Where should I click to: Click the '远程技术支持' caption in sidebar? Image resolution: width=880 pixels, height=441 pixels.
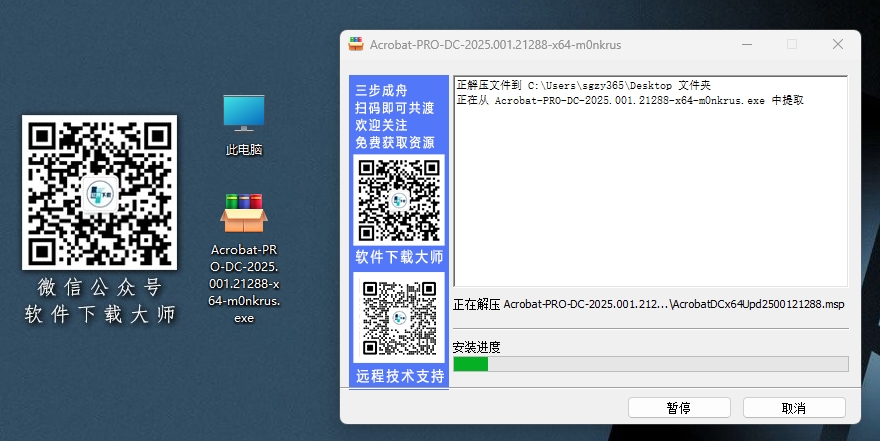400,376
